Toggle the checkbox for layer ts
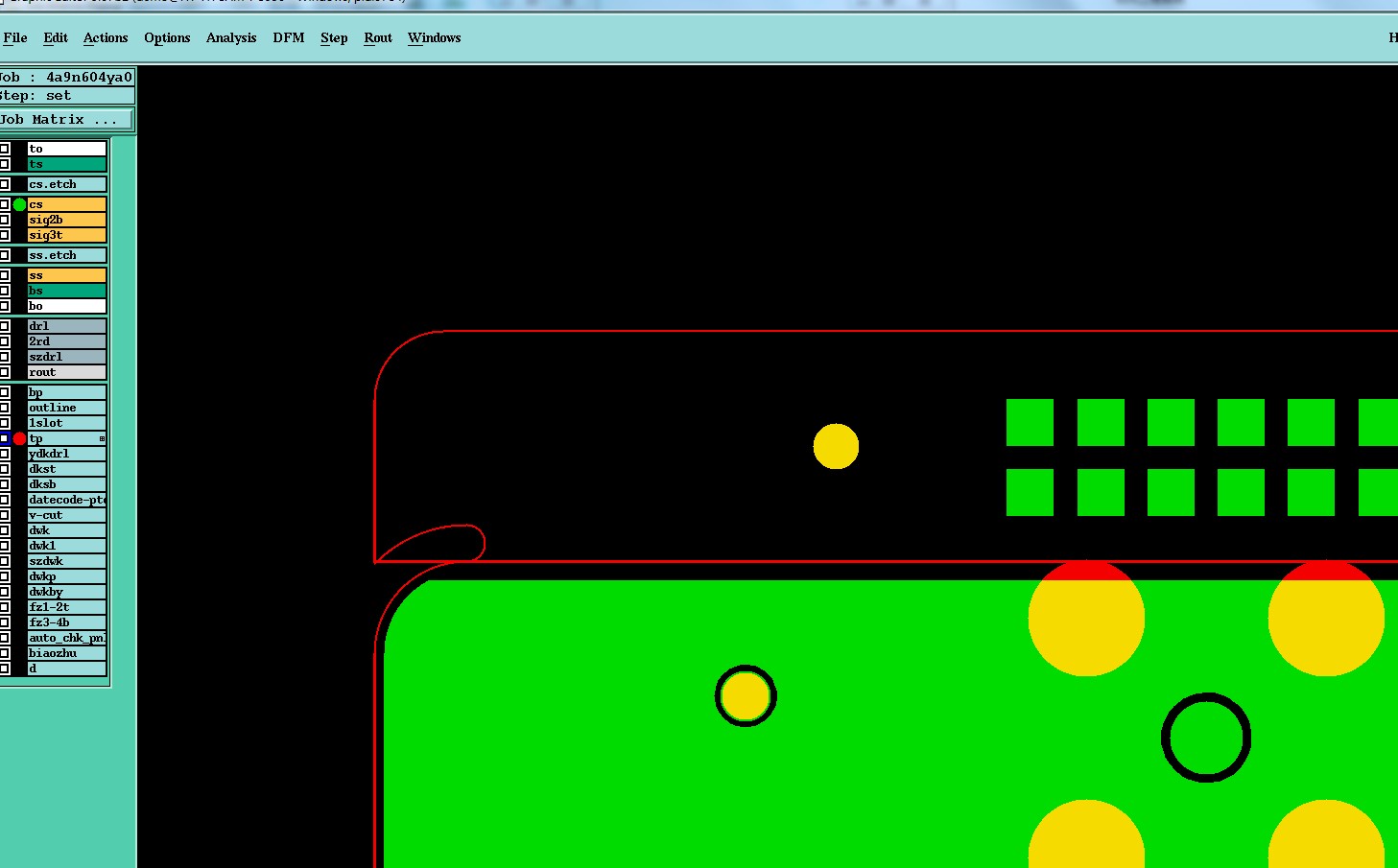This screenshot has width=1398, height=868. point(5,164)
